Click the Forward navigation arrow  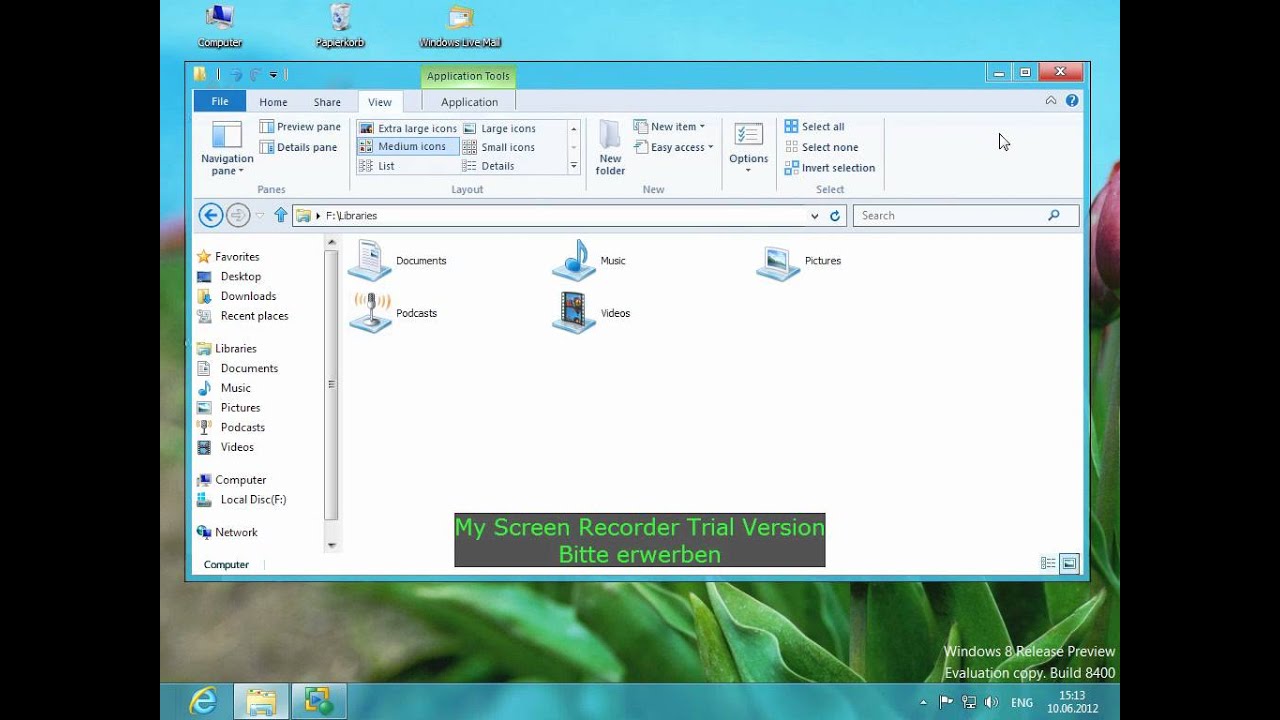click(238, 215)
